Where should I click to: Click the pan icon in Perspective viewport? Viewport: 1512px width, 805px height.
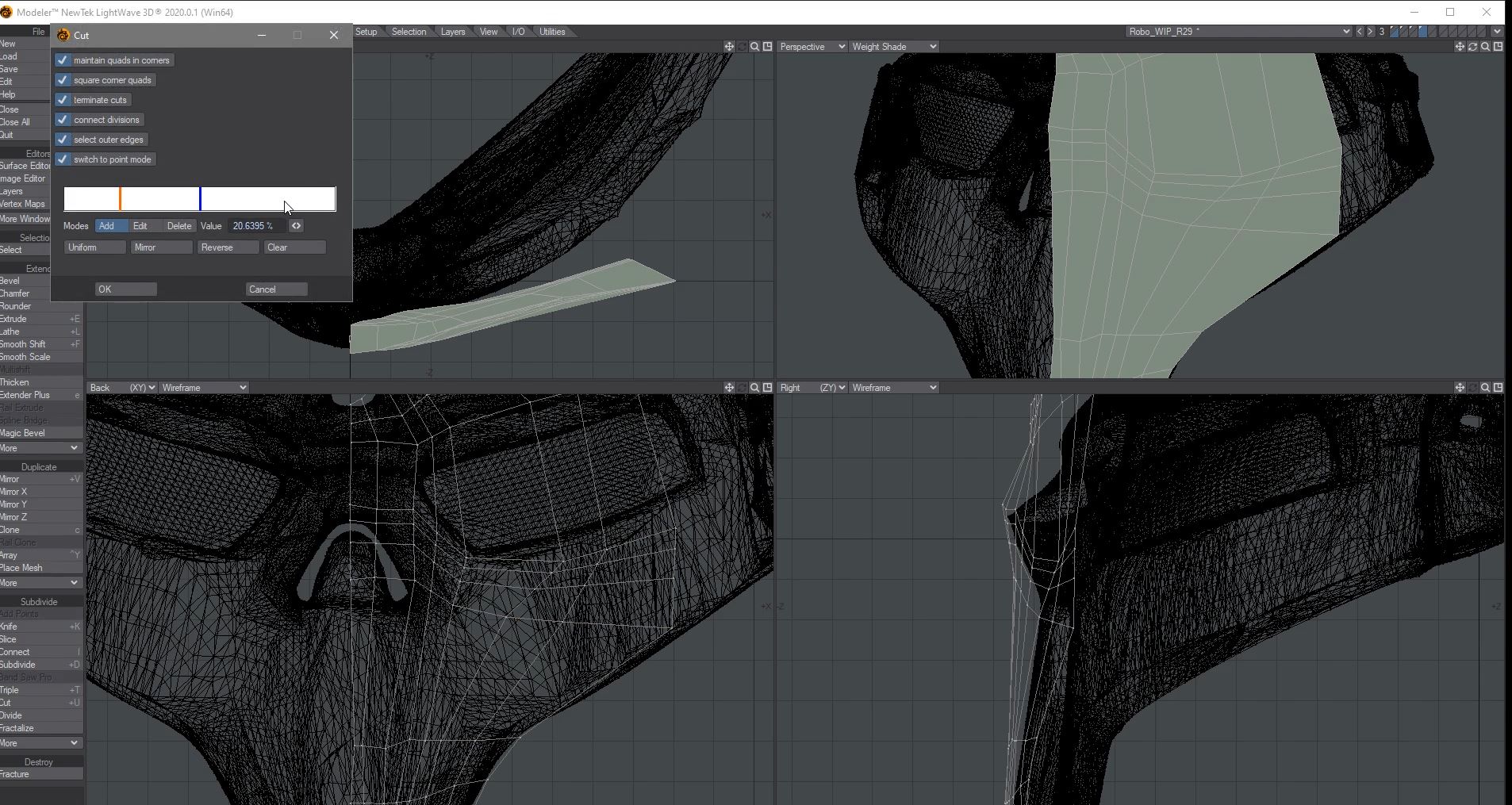(1459, 47)
